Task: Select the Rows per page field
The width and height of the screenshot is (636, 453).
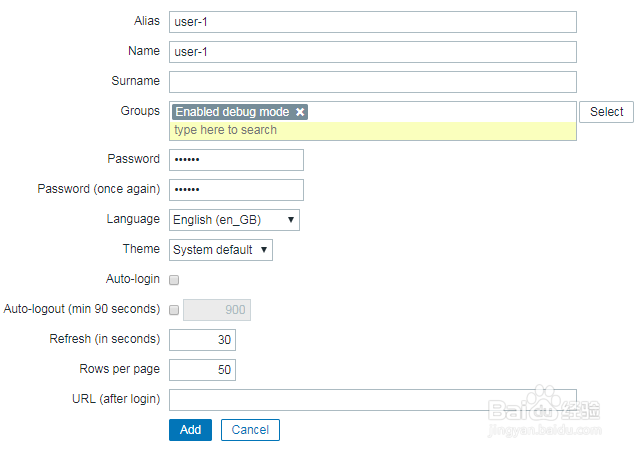Action: [x=203, y=370]
